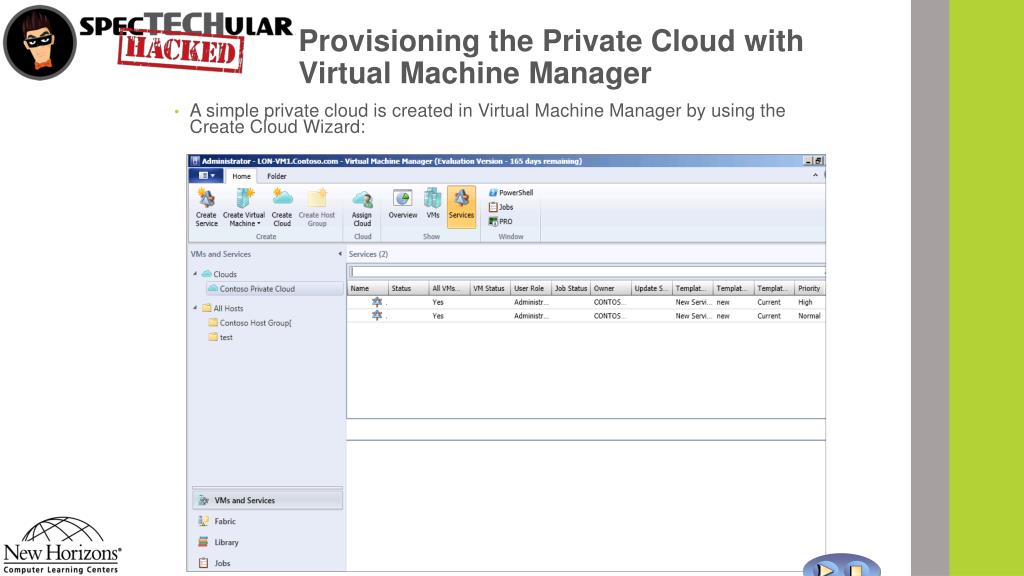The width and height of the screenshot is (1024, 576).
Task: Select the service row with High priority
Action: coord(586,302)
